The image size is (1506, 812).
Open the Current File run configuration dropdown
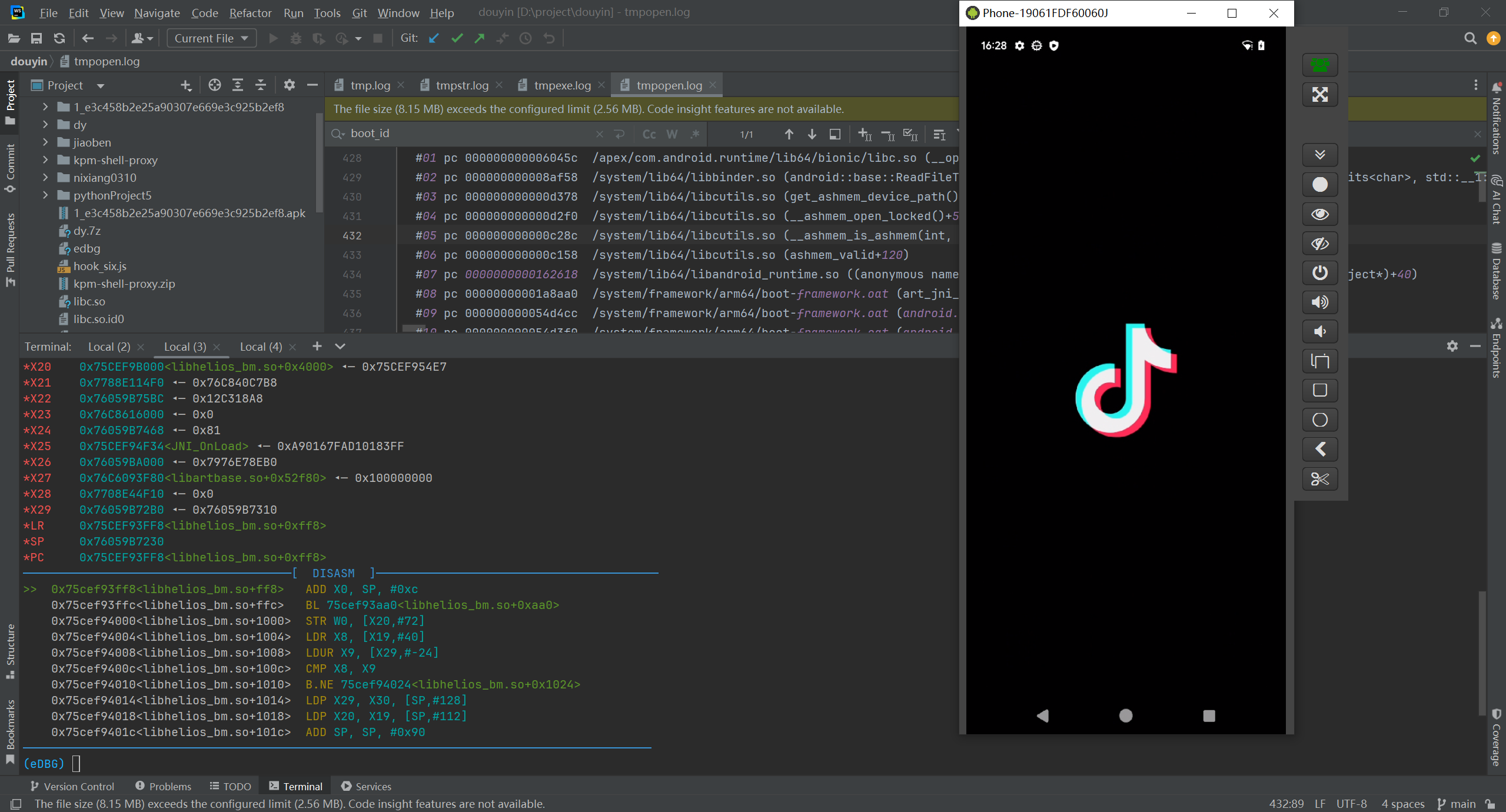211,38
